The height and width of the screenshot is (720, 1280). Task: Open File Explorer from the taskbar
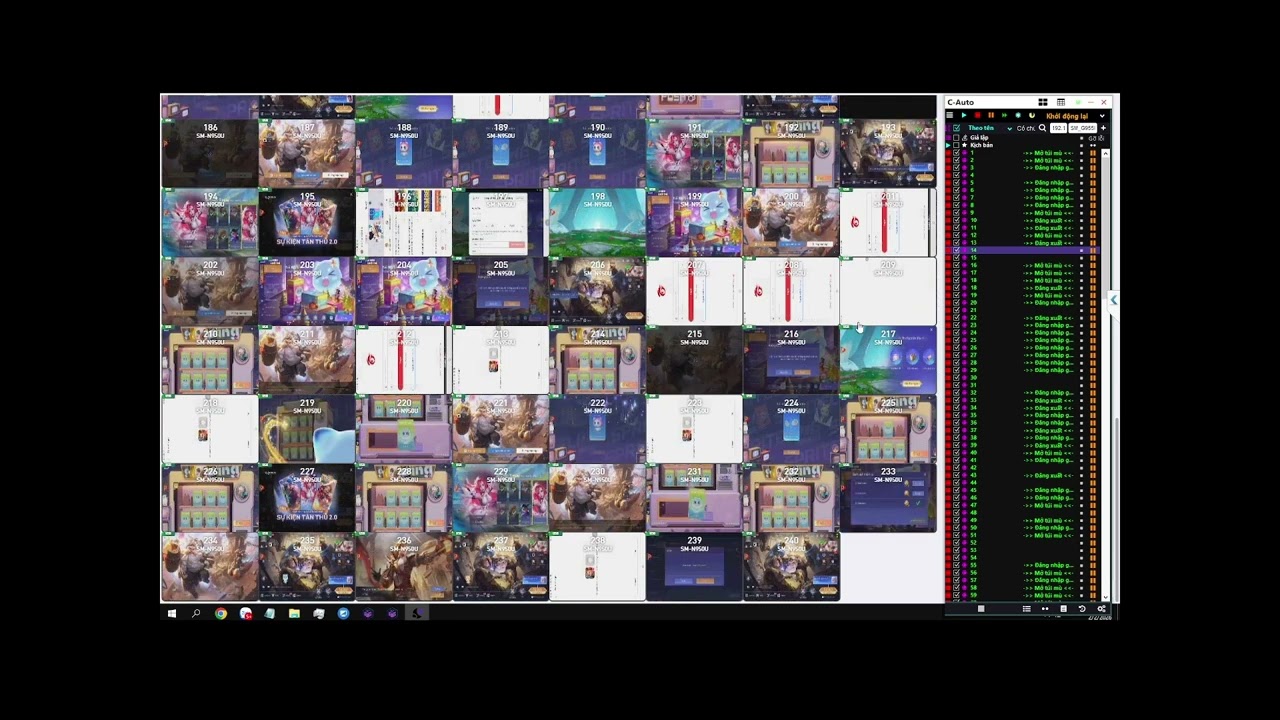(x=294, y=613)
